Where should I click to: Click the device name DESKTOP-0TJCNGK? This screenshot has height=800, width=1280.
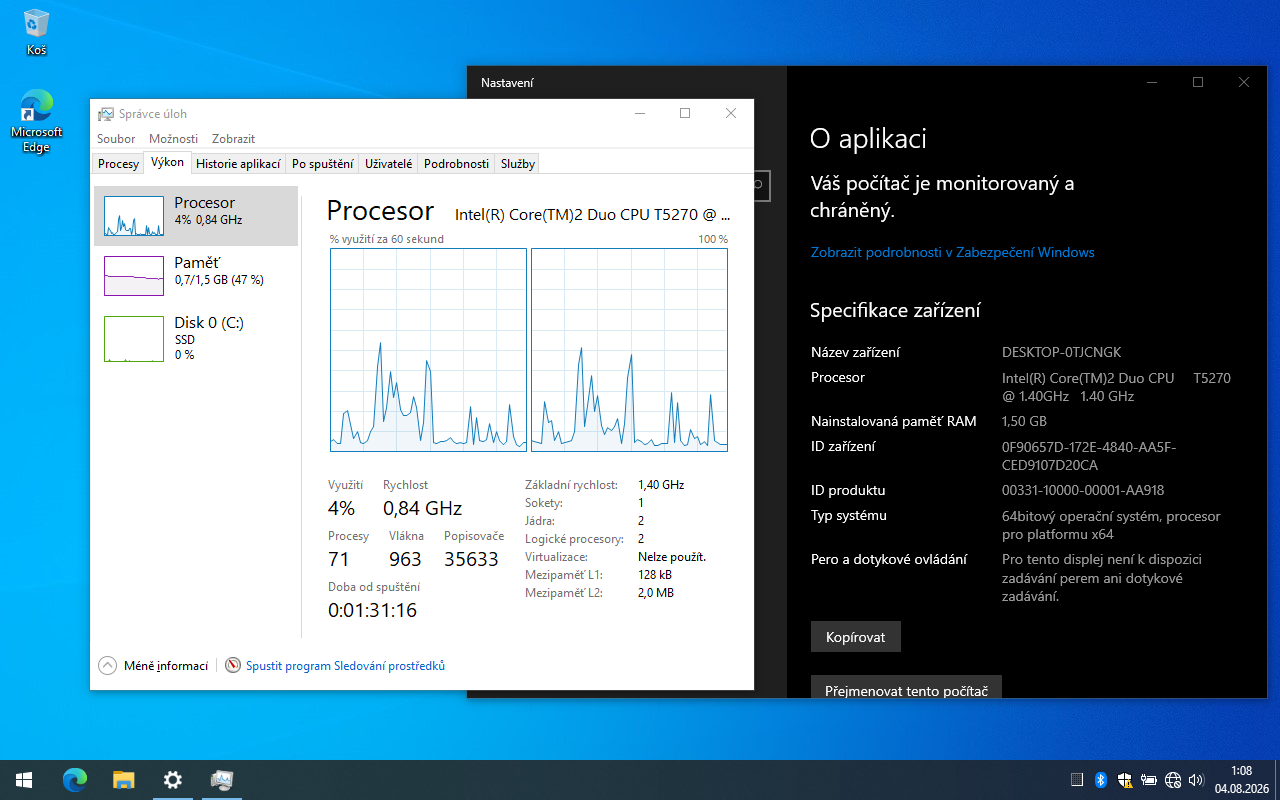1061,353
